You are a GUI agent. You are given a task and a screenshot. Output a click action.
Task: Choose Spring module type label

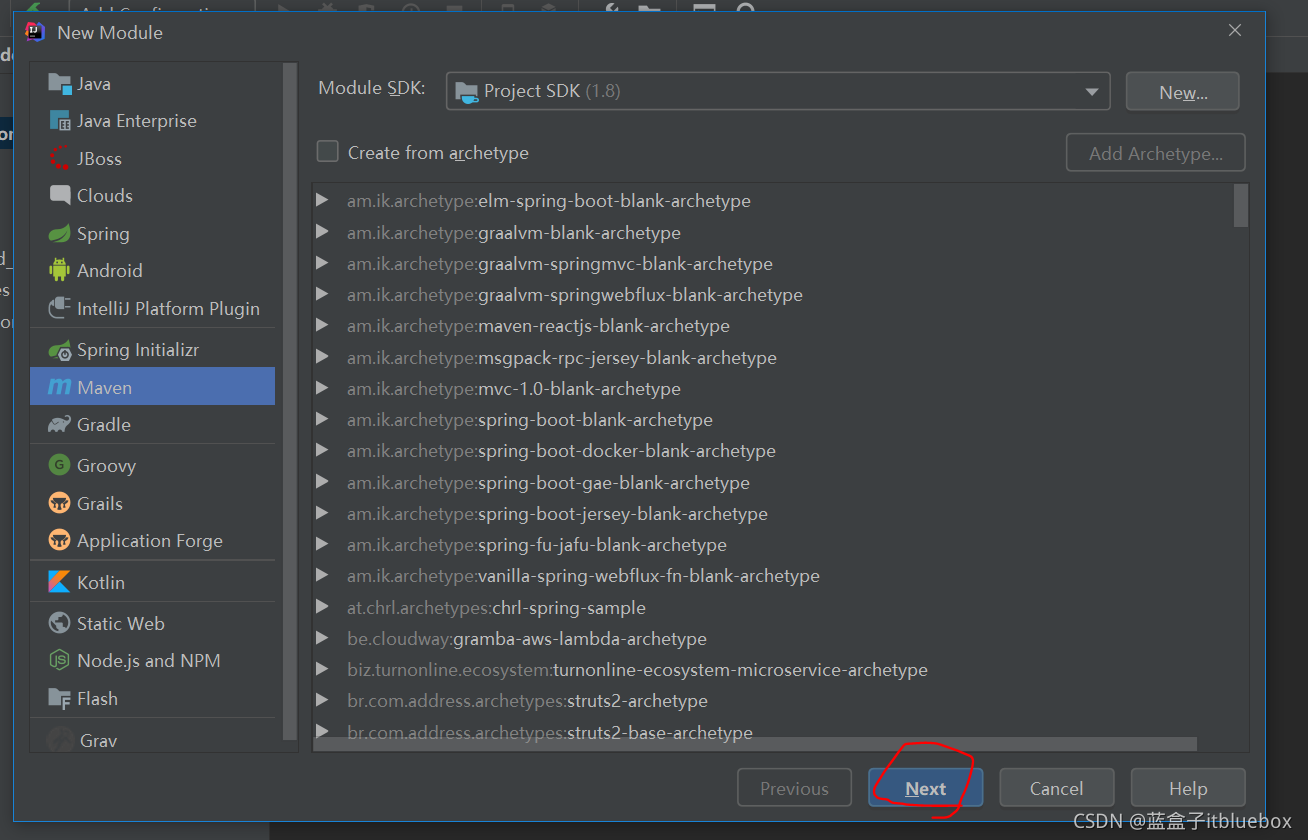(x=103, y=234)
